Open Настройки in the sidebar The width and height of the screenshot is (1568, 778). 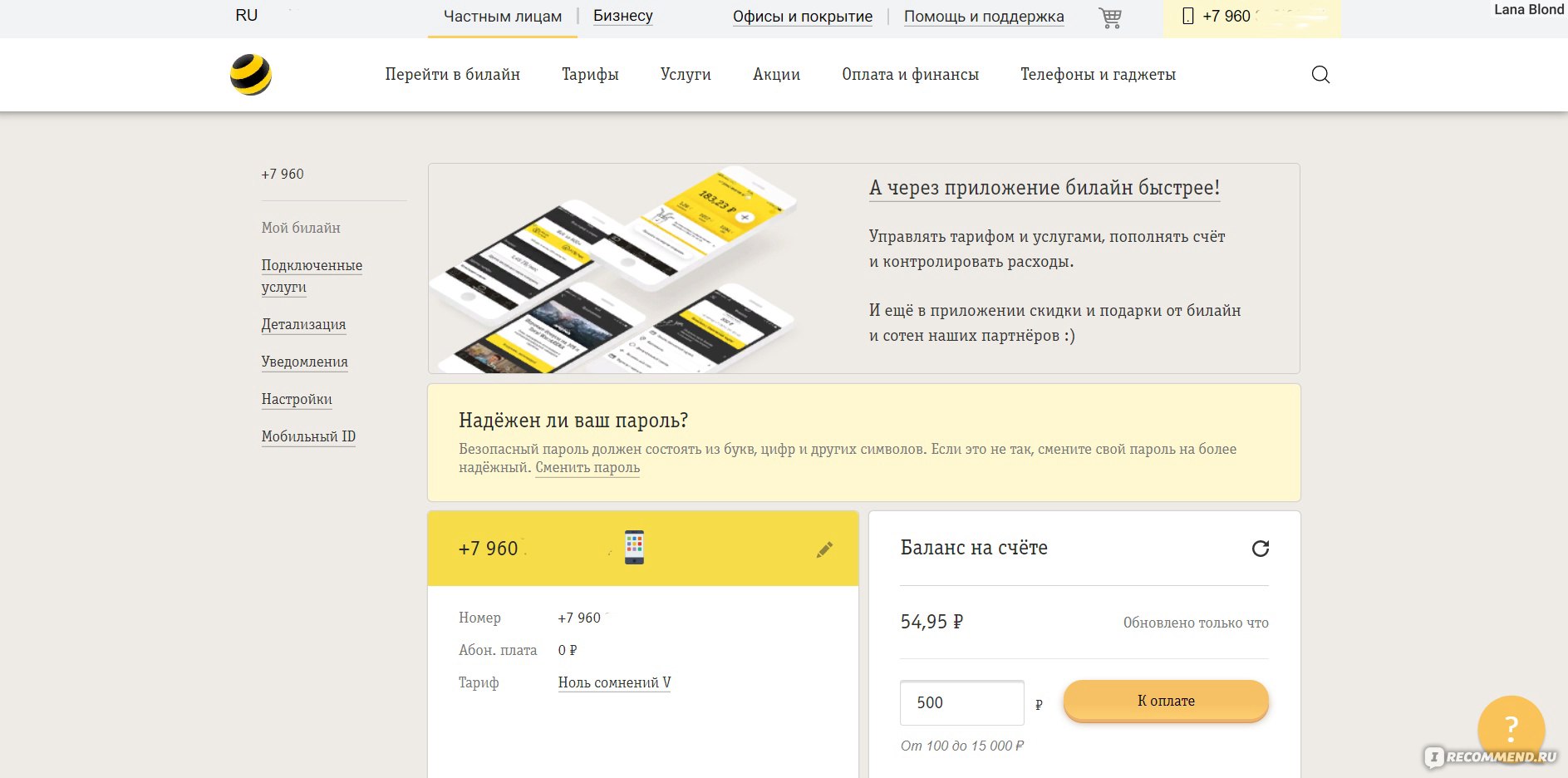[x=297, y=399]
